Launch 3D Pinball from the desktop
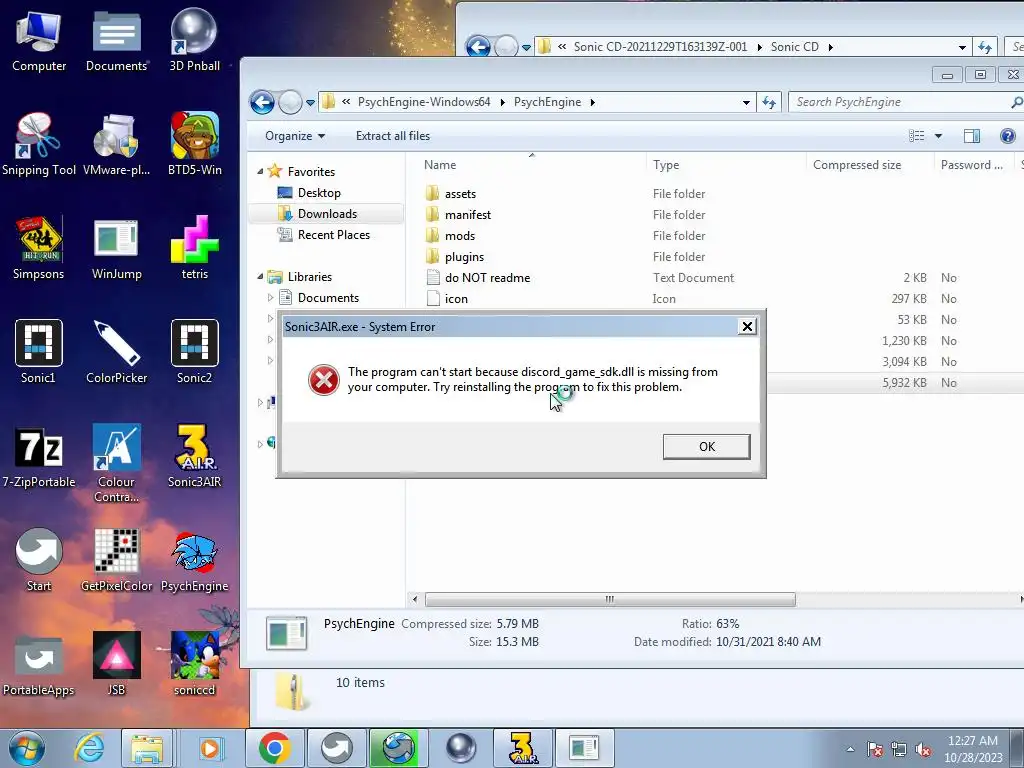The image size is (1024, 768). (194, 40)
